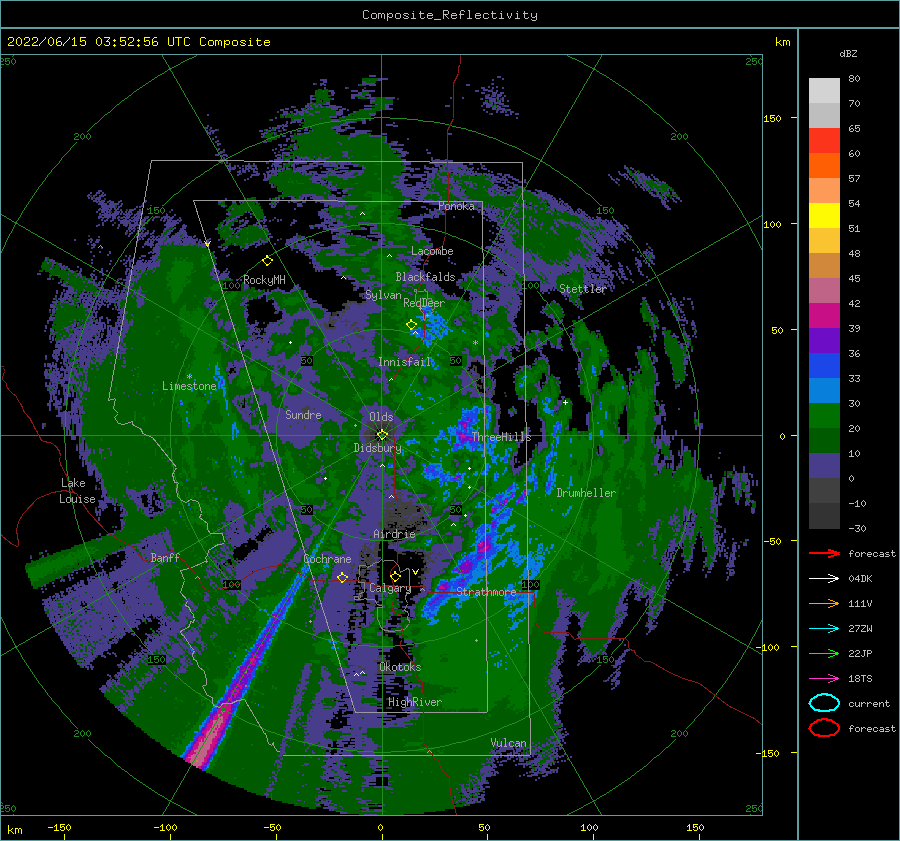The width and height of the screenshot is (900, 841).
Task: Click the RedDeer city label
Action: click(424, 303)
